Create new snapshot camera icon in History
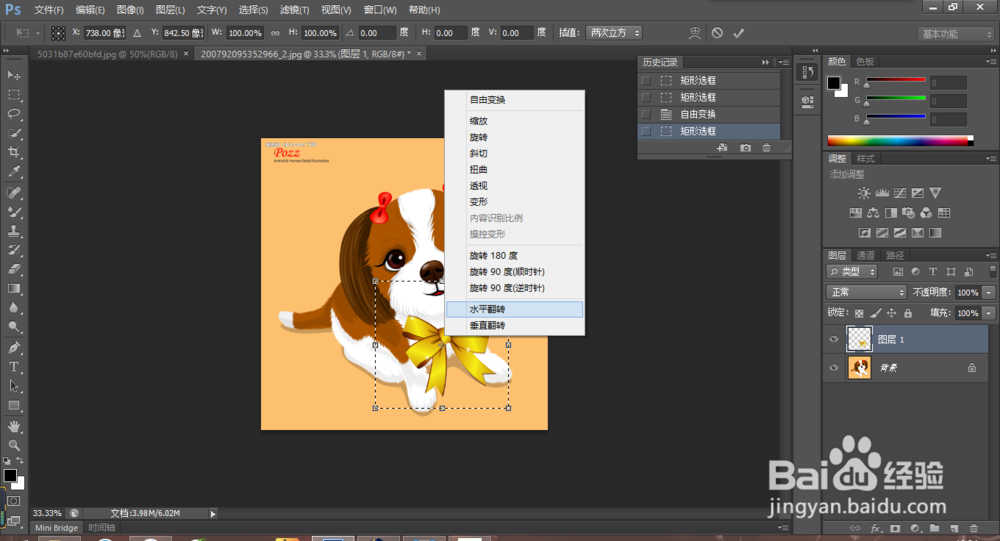 (x=745, y=148)
